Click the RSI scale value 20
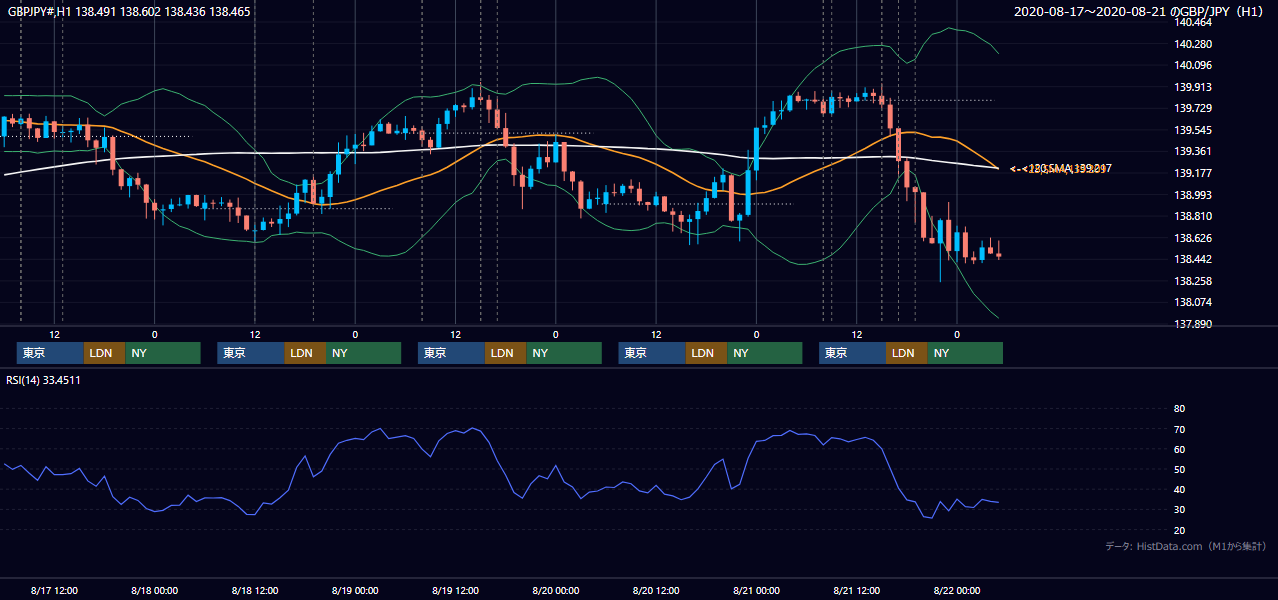 1179,530
